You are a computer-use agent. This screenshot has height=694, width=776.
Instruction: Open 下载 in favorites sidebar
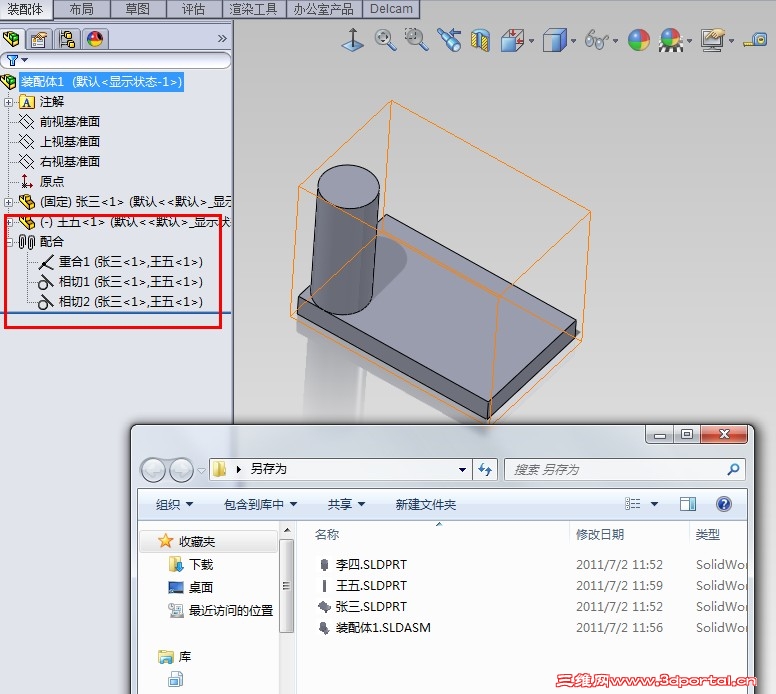201,564
